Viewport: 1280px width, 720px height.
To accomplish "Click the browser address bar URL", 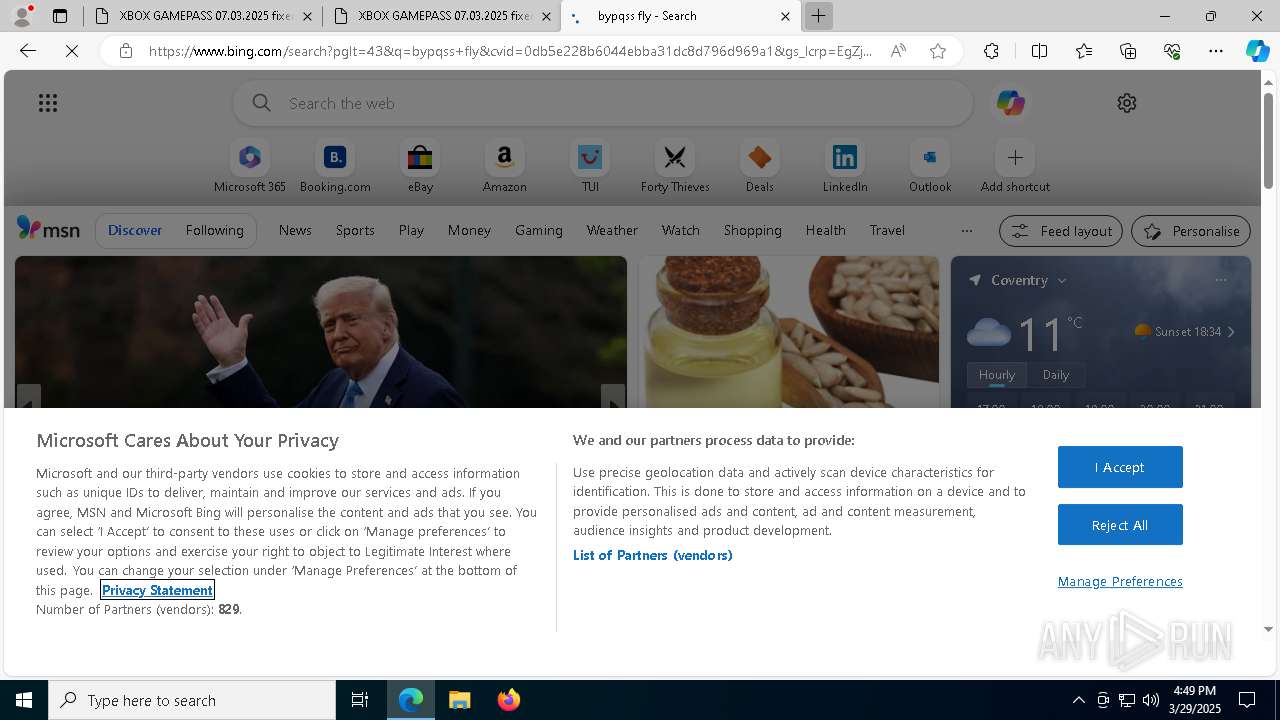I will [510, 51].
